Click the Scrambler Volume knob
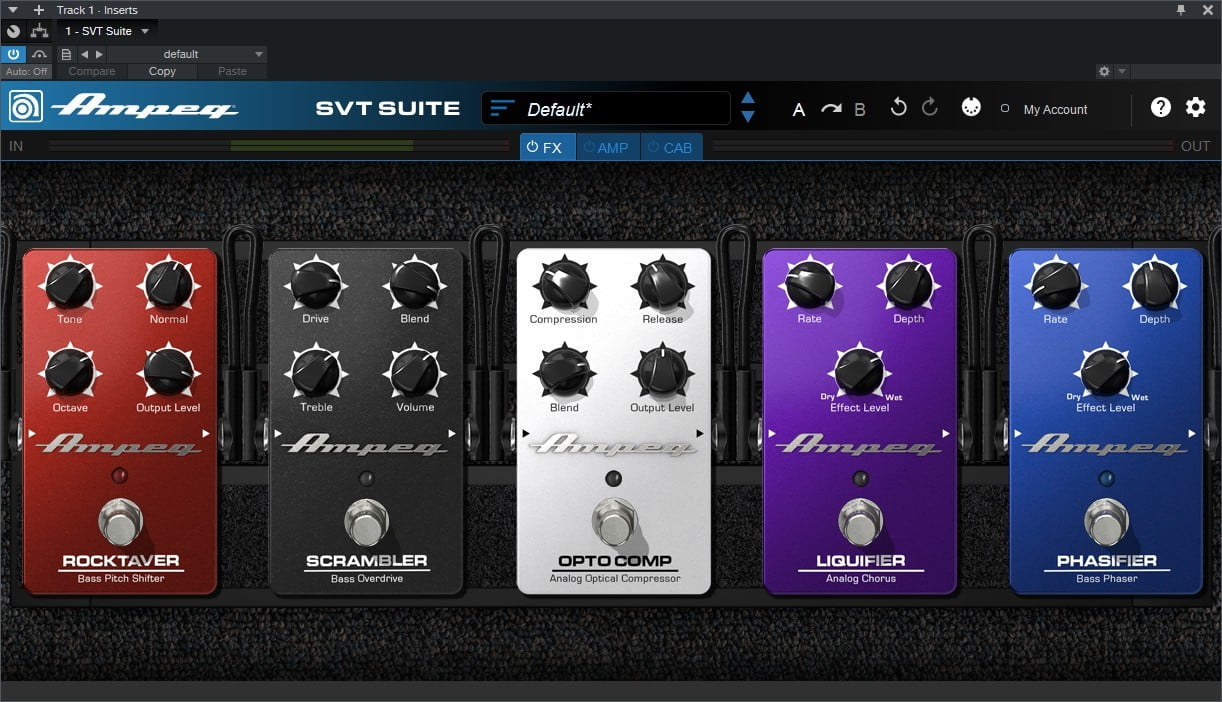This screenshot has width=1222, height=702. tap(414, 372)
